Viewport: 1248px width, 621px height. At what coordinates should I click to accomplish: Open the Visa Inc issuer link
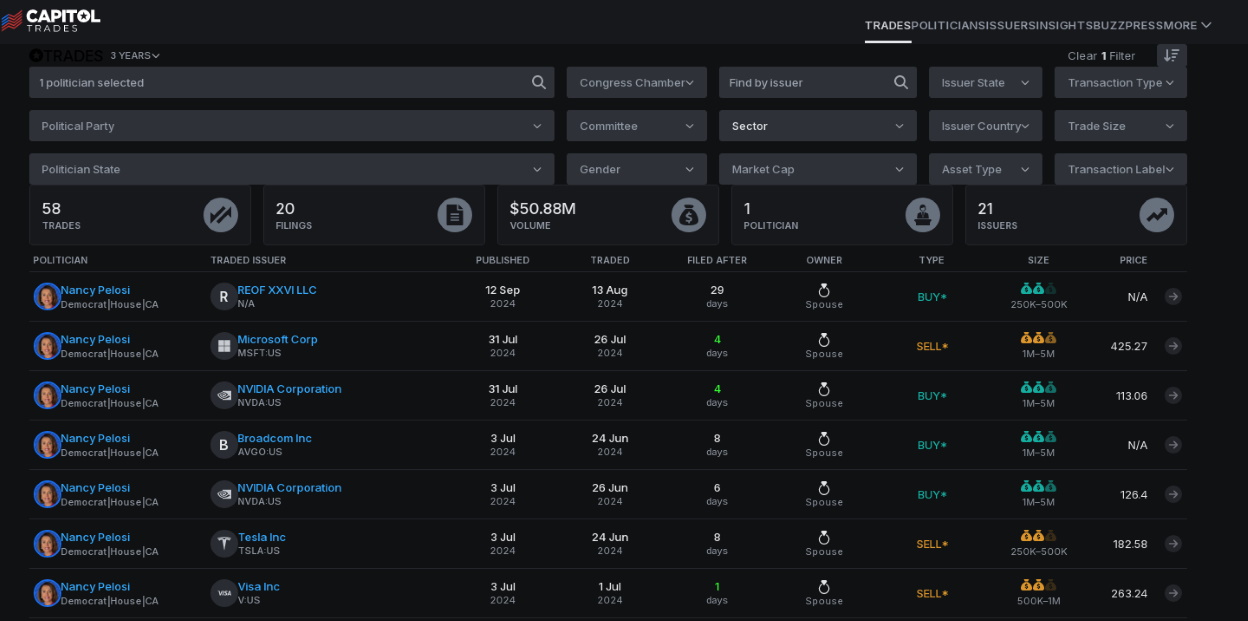258,586
